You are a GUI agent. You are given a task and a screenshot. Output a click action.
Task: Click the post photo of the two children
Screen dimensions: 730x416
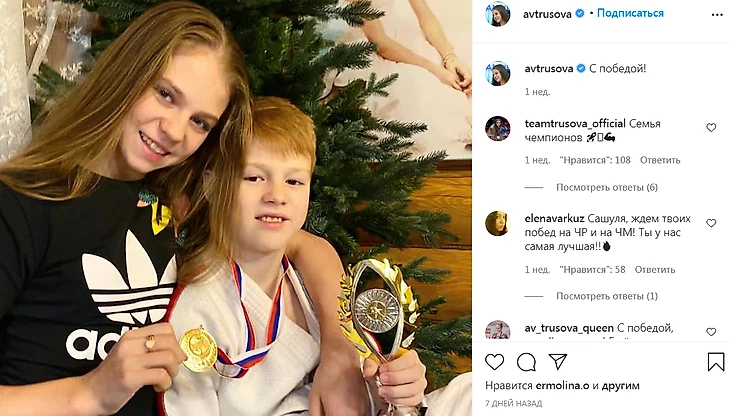236,208
